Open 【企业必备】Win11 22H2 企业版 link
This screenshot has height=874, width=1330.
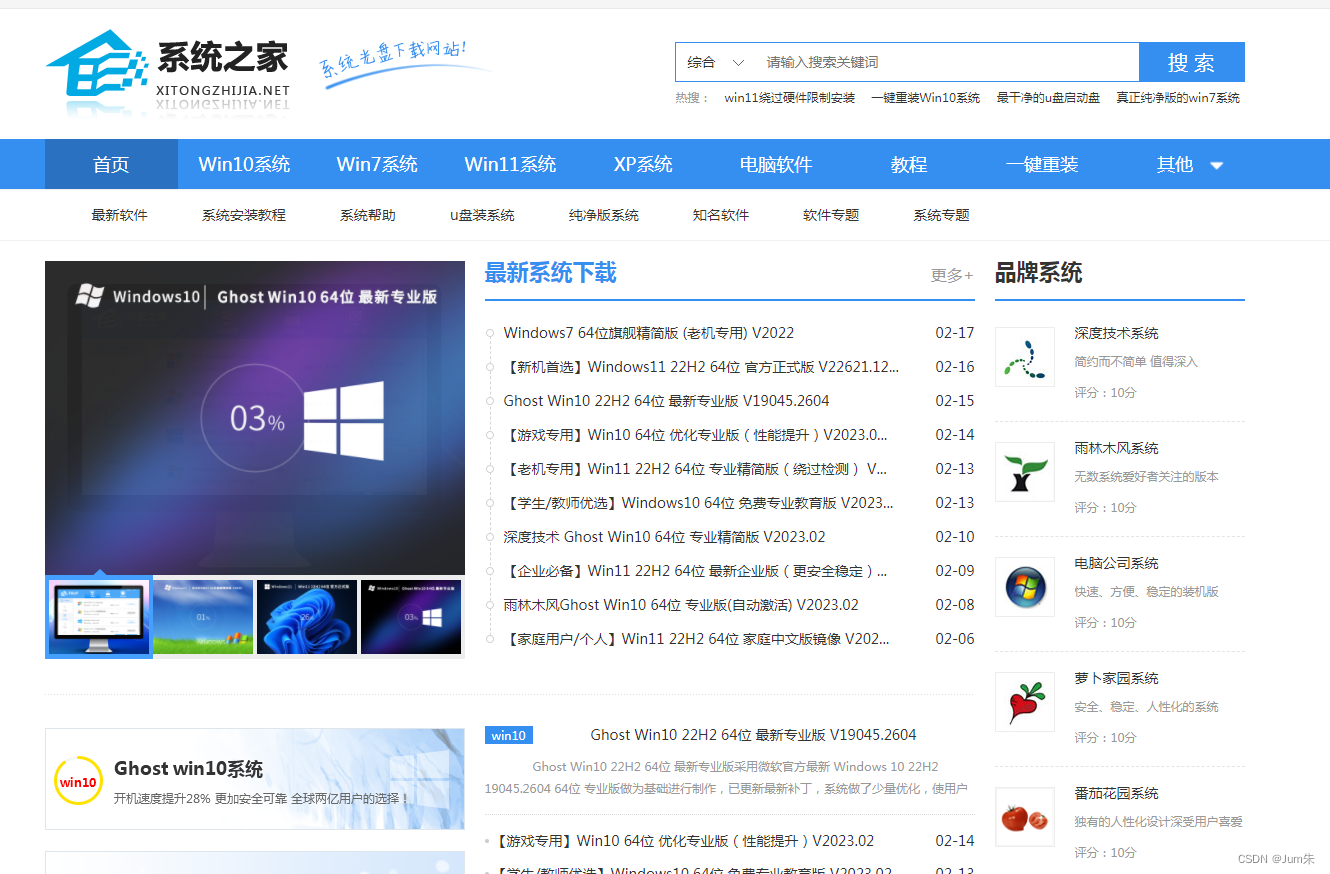point(696,571)
